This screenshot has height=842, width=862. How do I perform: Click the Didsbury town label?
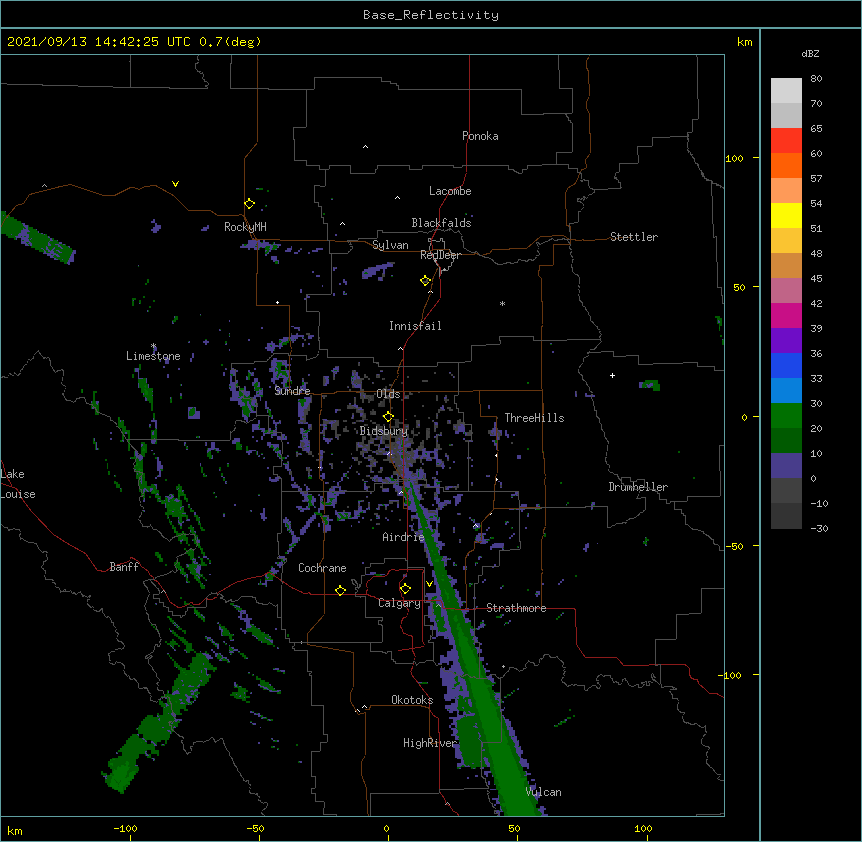(384, 431)
